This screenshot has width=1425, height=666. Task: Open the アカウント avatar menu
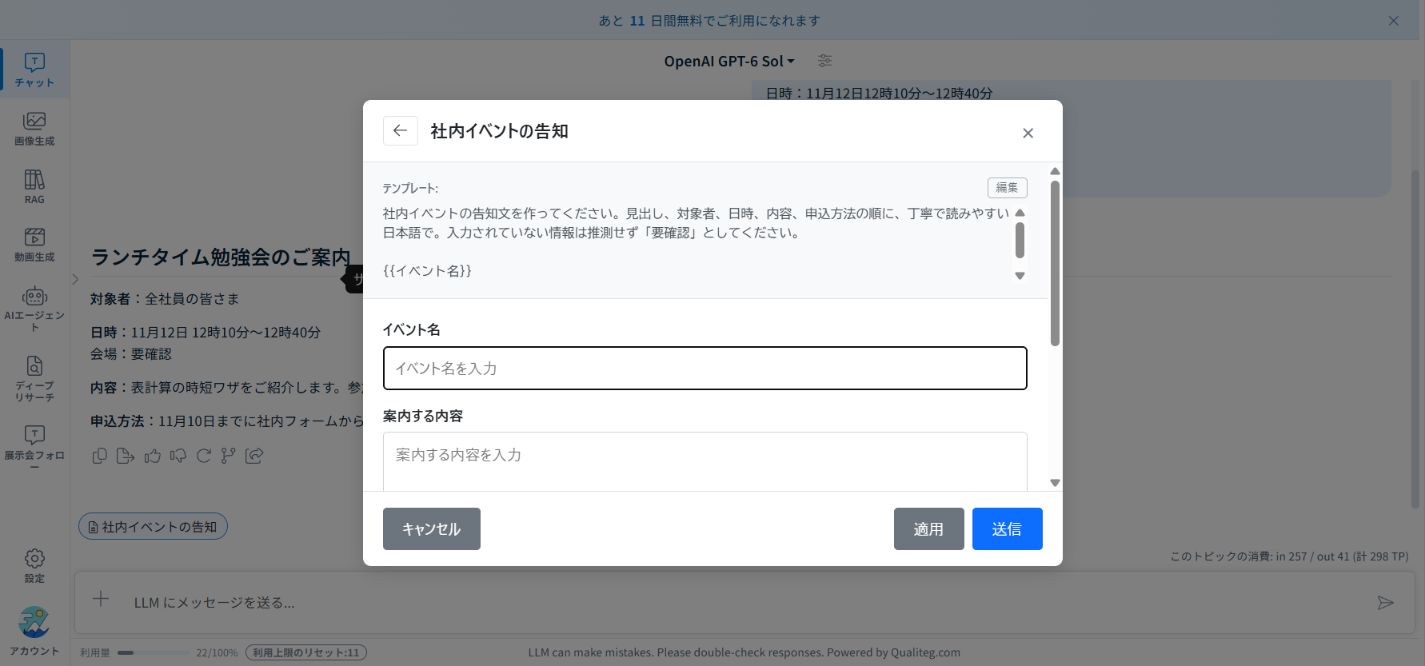tap(35, 632)
